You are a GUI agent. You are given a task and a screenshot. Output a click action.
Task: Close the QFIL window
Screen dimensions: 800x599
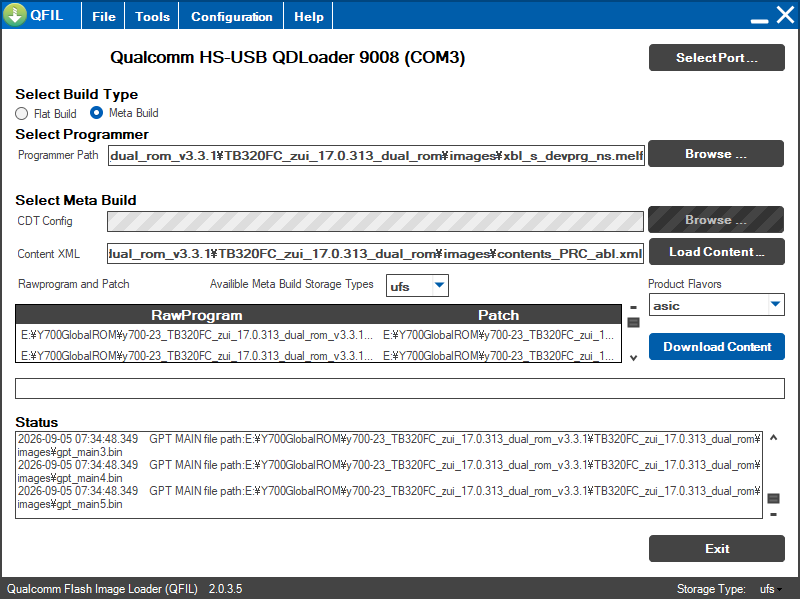pyautogui.click(x=785, y=15)
